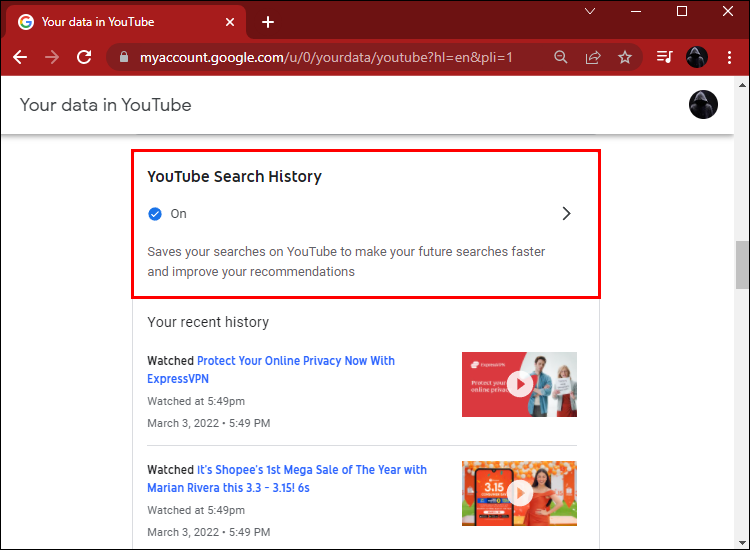Go back using the browser back arrow
The height and width of the screenshot is (550, 750).
(x=20, y=57)
